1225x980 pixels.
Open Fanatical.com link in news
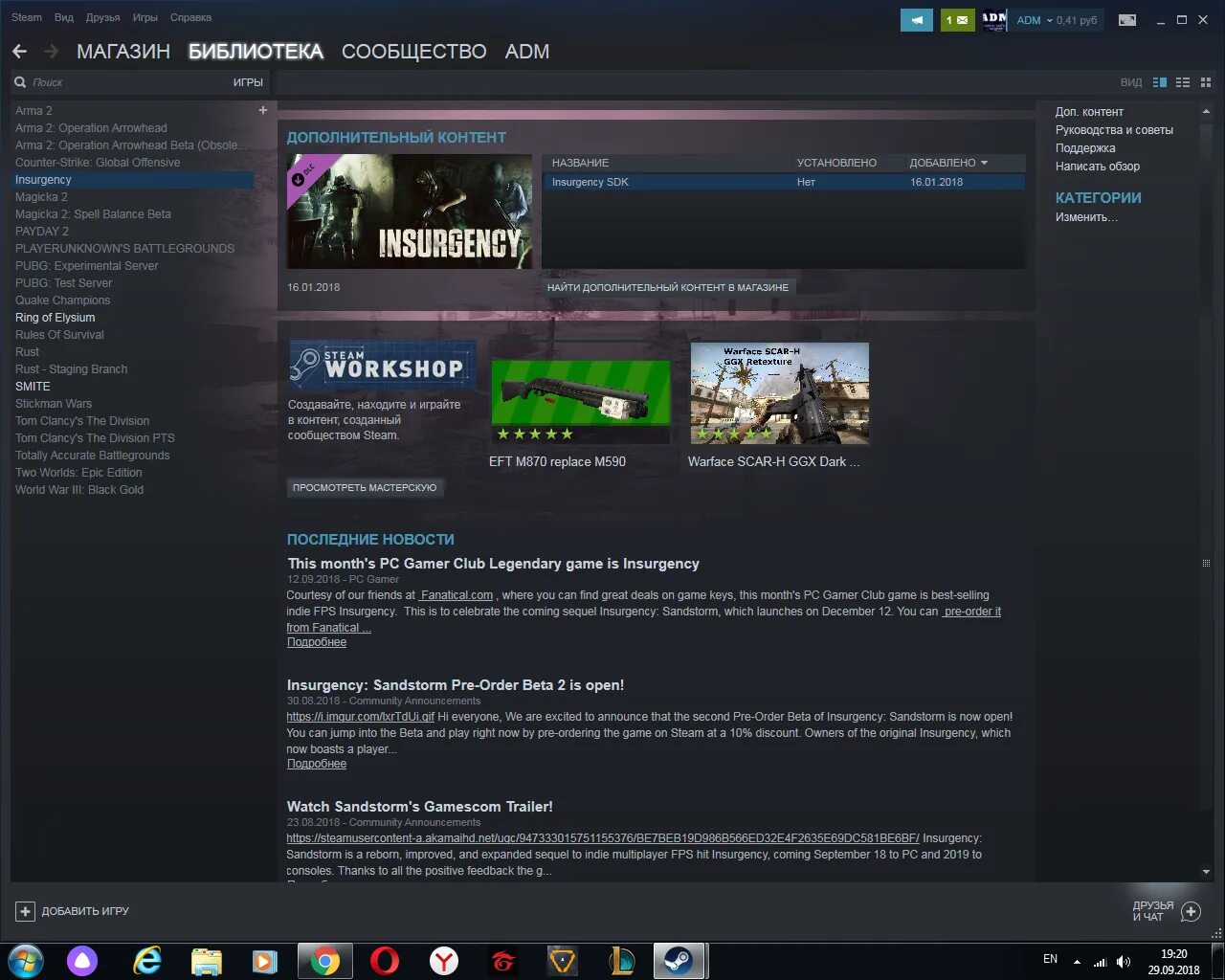[457, 595]
